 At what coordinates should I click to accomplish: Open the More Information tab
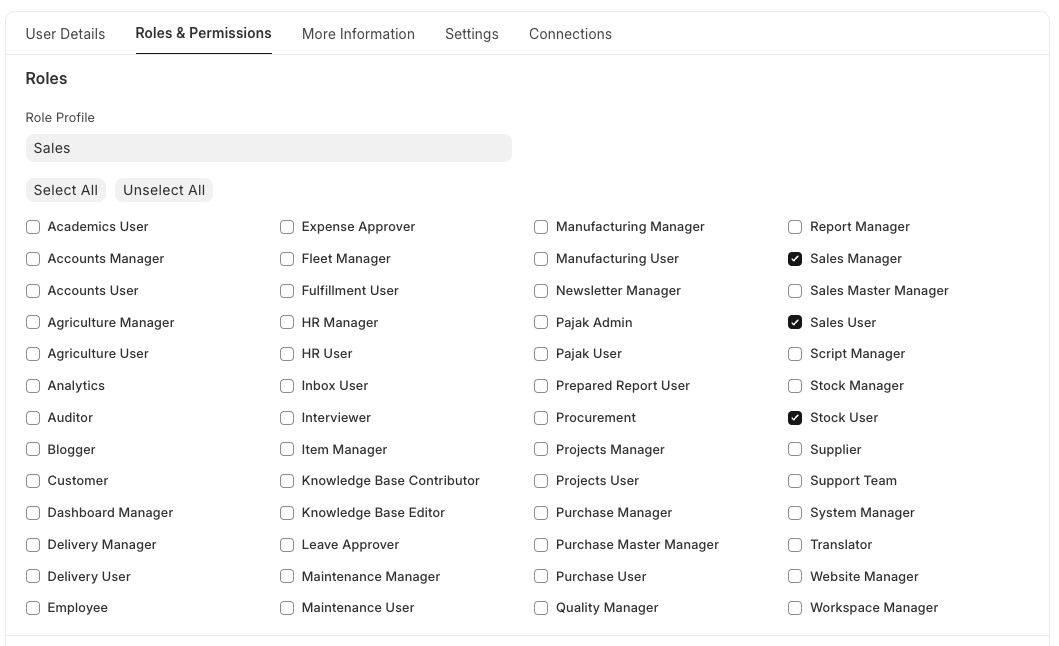(358, 34)
